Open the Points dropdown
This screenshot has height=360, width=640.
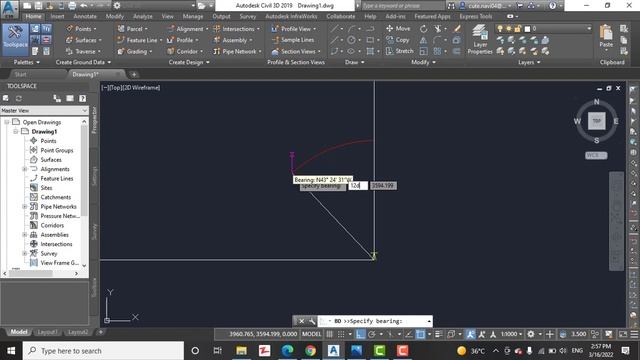click(x=81, y=29)
